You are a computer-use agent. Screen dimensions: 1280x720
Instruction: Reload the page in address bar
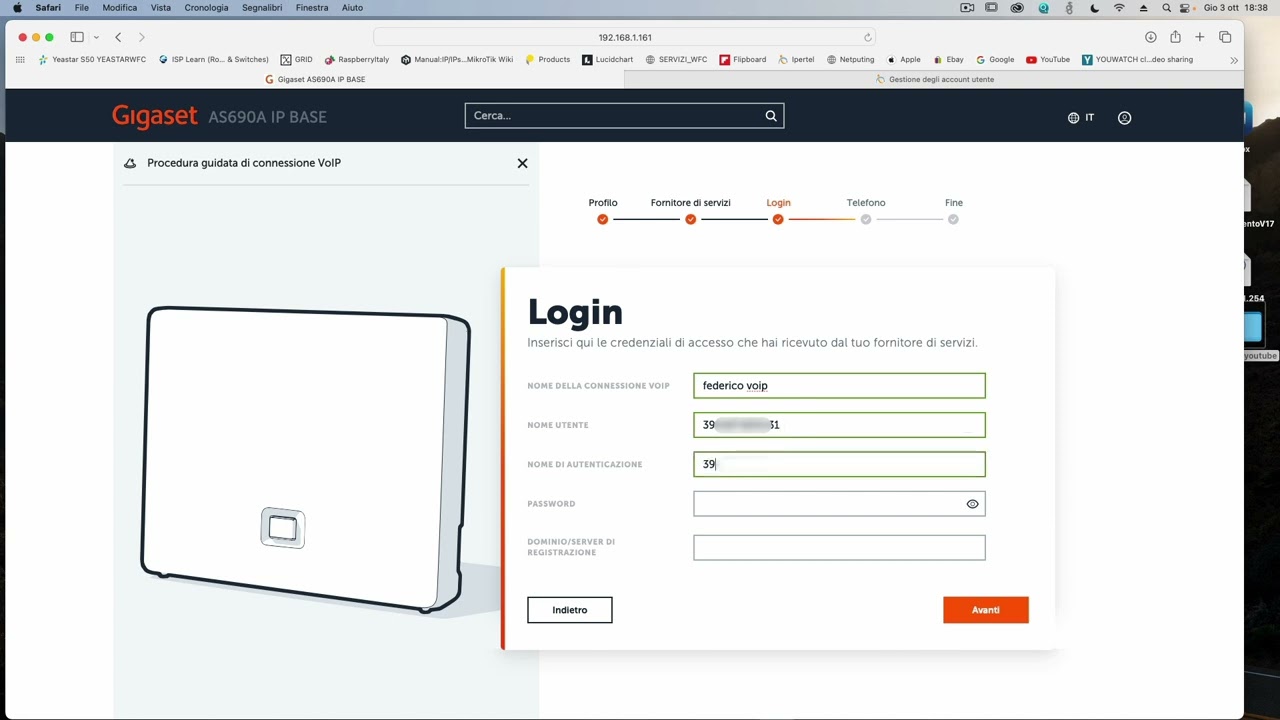867,37
